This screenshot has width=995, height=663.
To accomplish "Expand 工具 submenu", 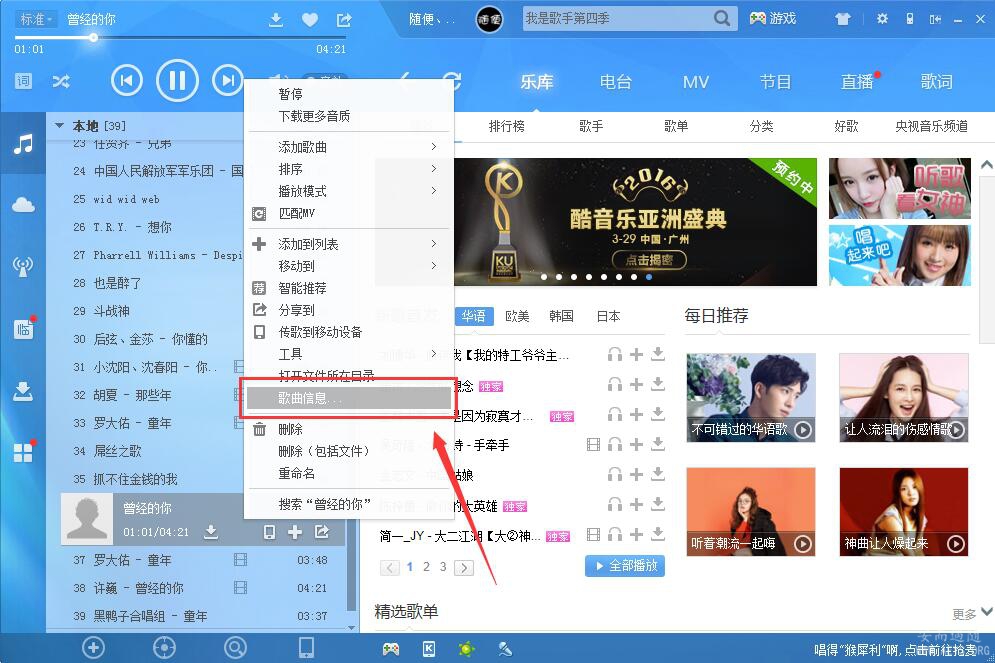I will click(349, 353).
